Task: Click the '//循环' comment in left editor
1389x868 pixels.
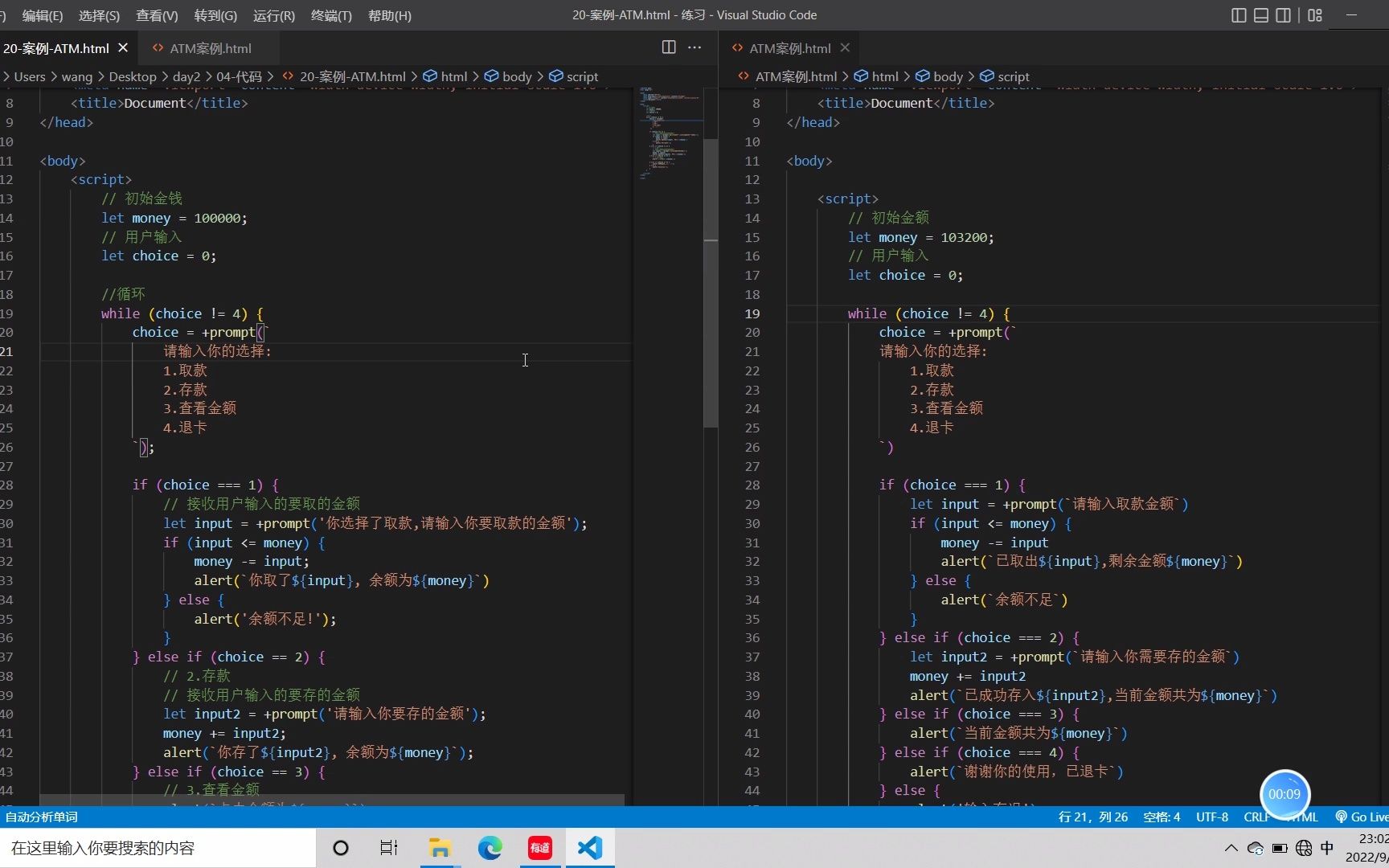Action: (123, 294)
